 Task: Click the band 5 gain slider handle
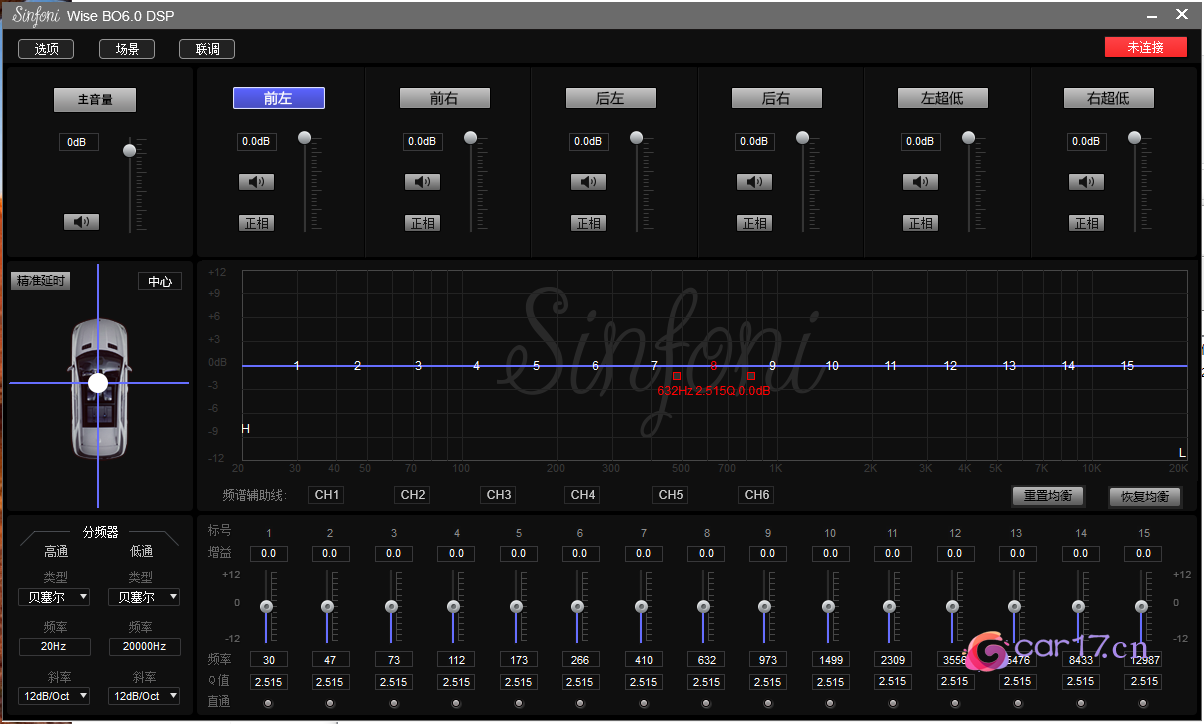click(517, 607)
